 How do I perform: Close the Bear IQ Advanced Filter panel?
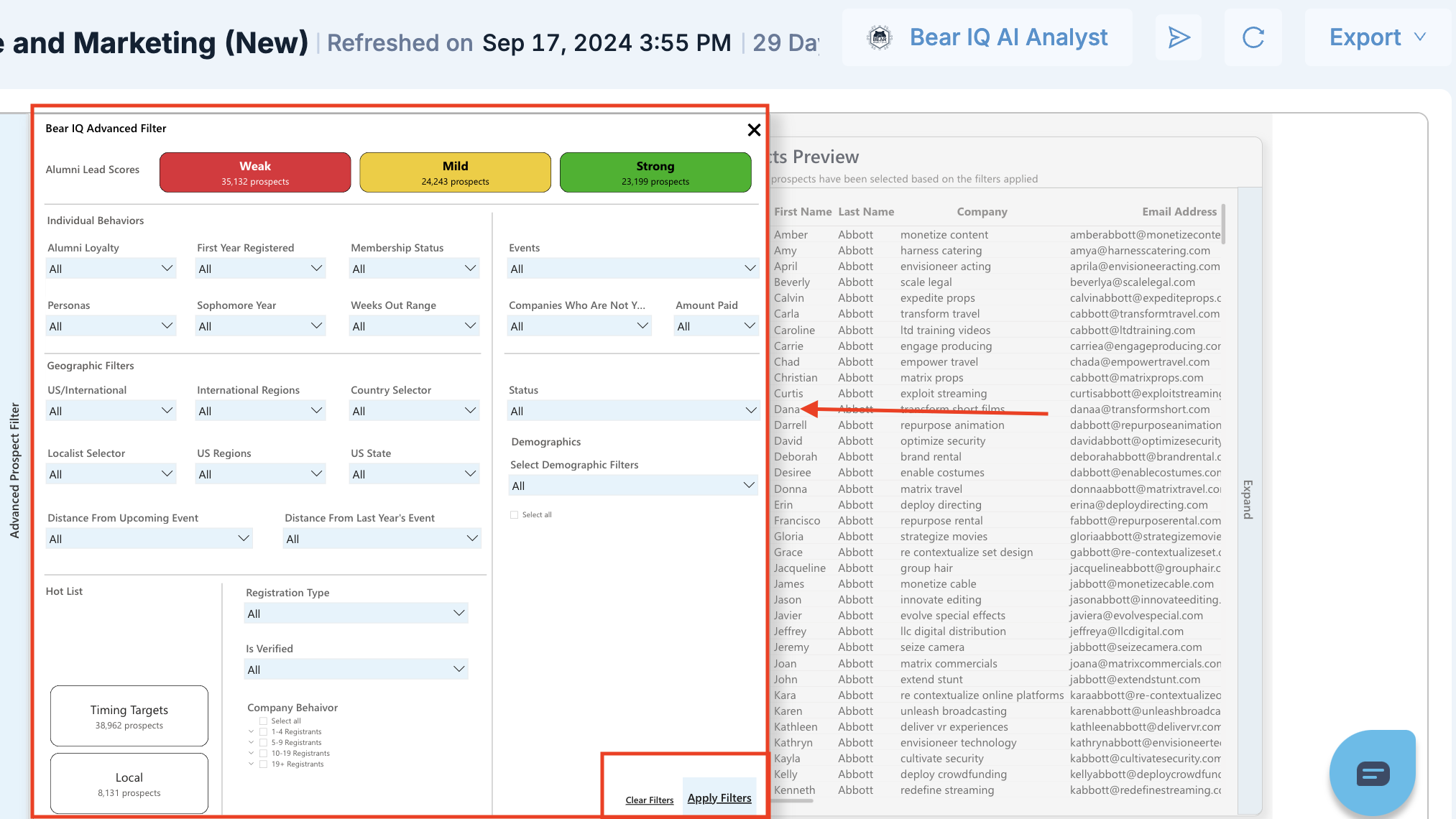click(x=754, y=130)
